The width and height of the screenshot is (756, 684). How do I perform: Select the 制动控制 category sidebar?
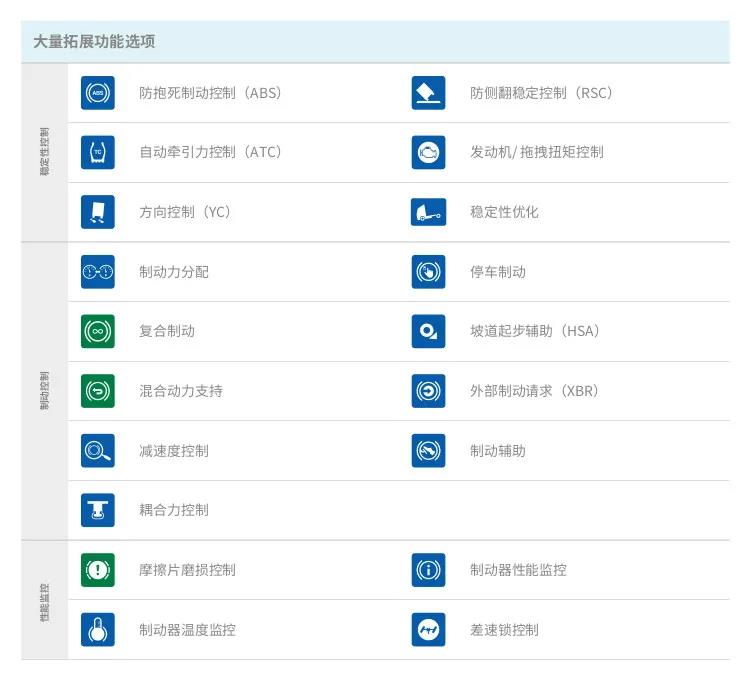point(45,391)
